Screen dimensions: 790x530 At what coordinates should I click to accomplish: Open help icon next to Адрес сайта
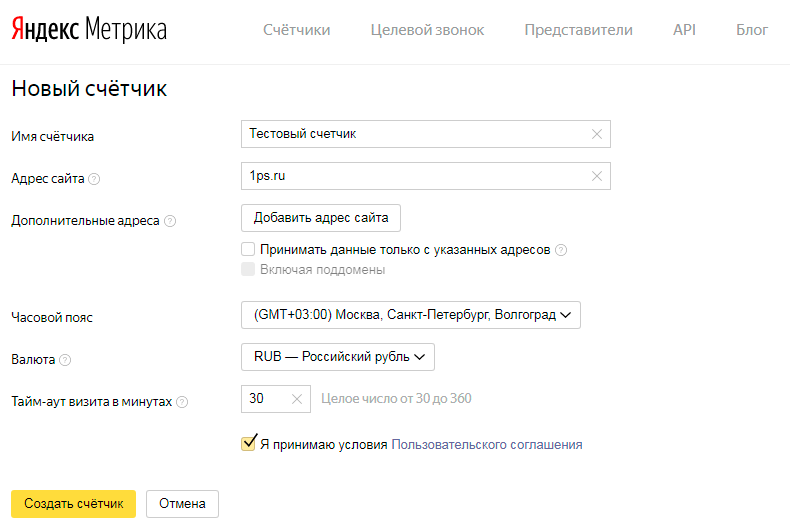94,179
